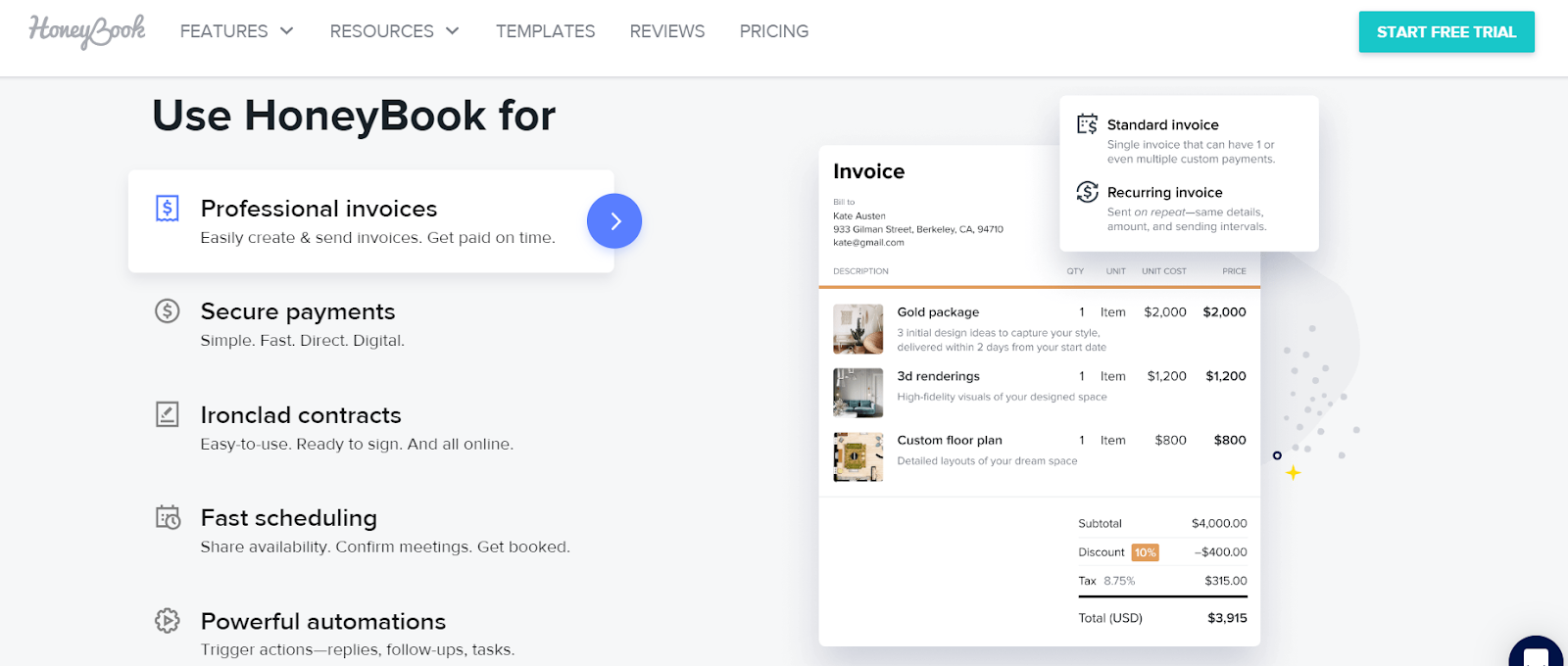
Task: Click the 3d renderings thumbnail image
Action: click(x=858, y=393)
